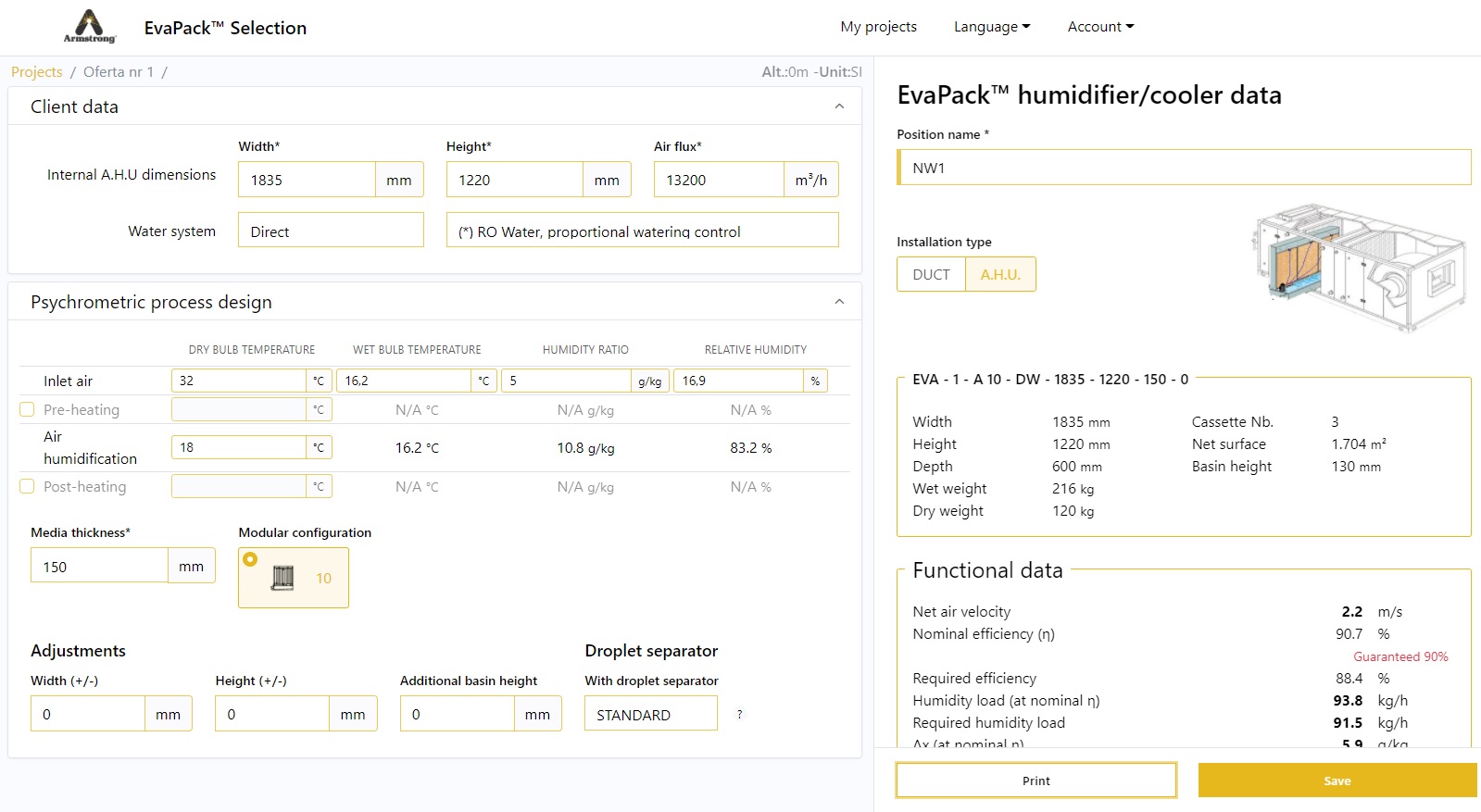Click the Required efficiency value 88.4
This screenshot has height=812, width=1481.
tap(1349, 679)
